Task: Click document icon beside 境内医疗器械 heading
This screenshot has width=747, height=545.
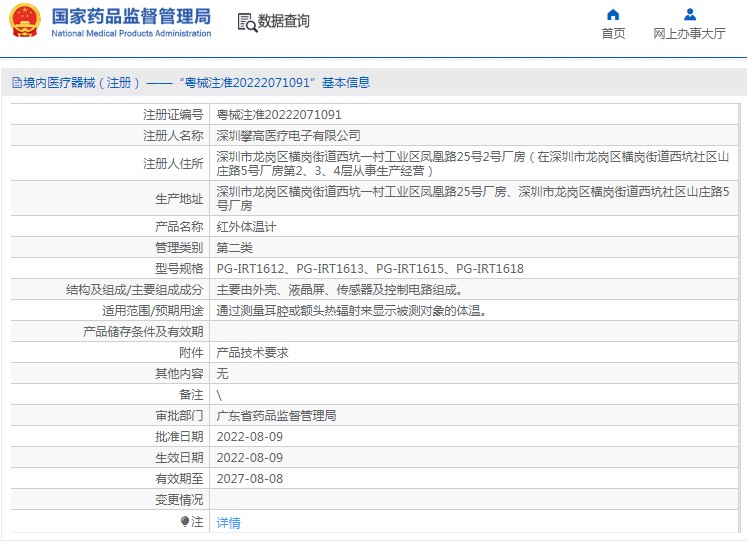Action: [17, 83]
